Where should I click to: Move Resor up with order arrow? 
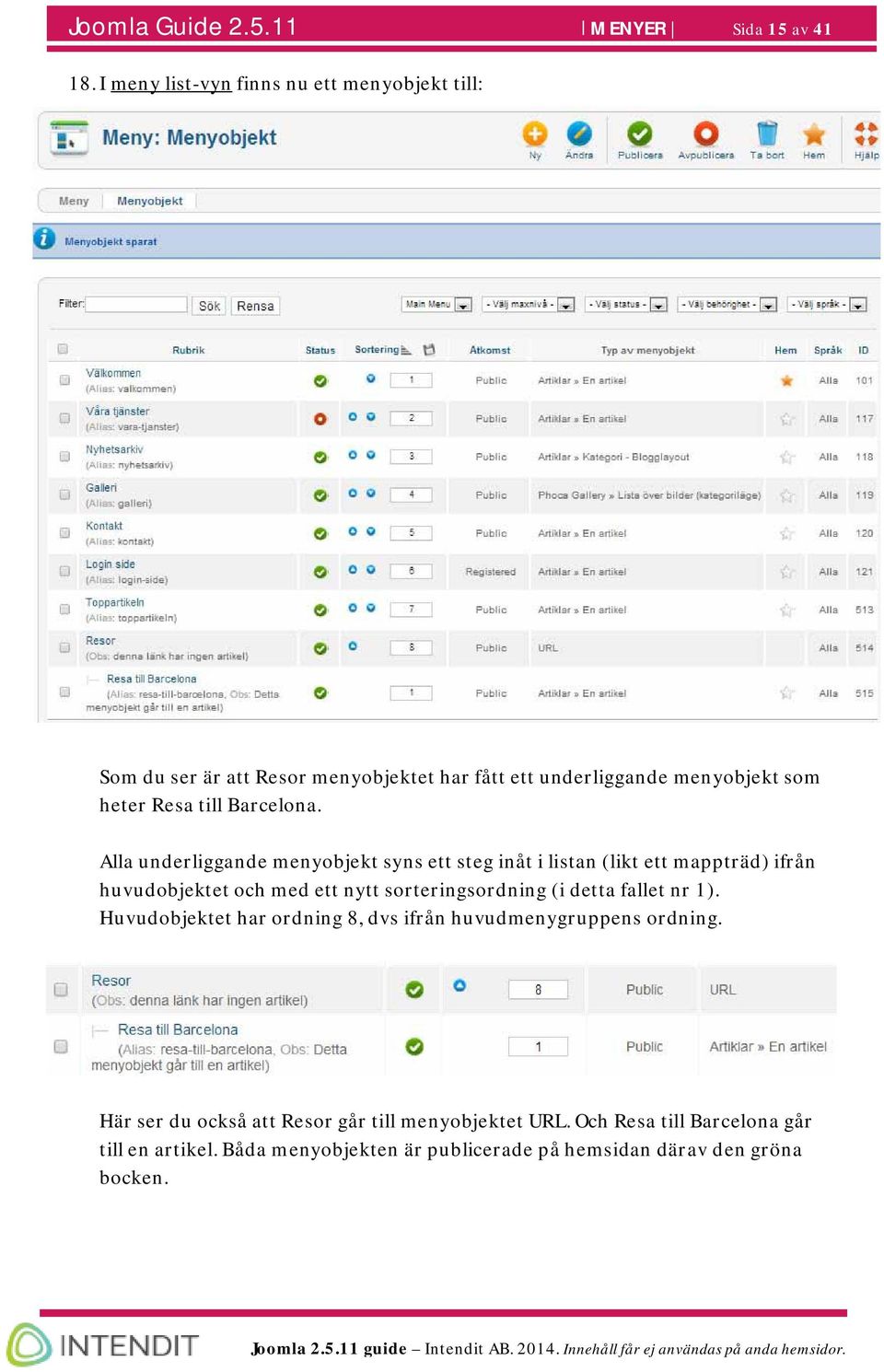[353, 646]
